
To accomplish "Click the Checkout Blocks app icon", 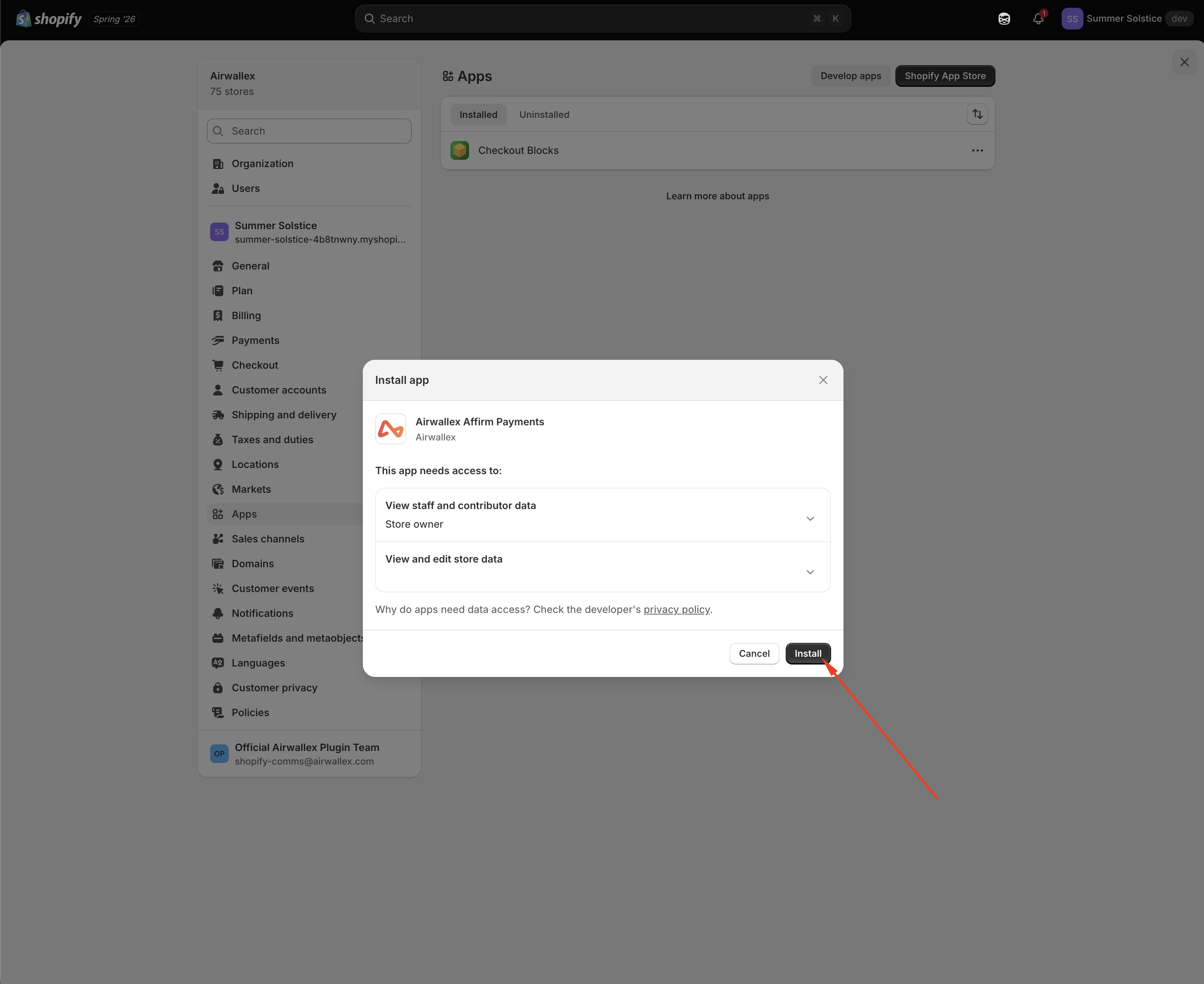I will tap(459, 151).
